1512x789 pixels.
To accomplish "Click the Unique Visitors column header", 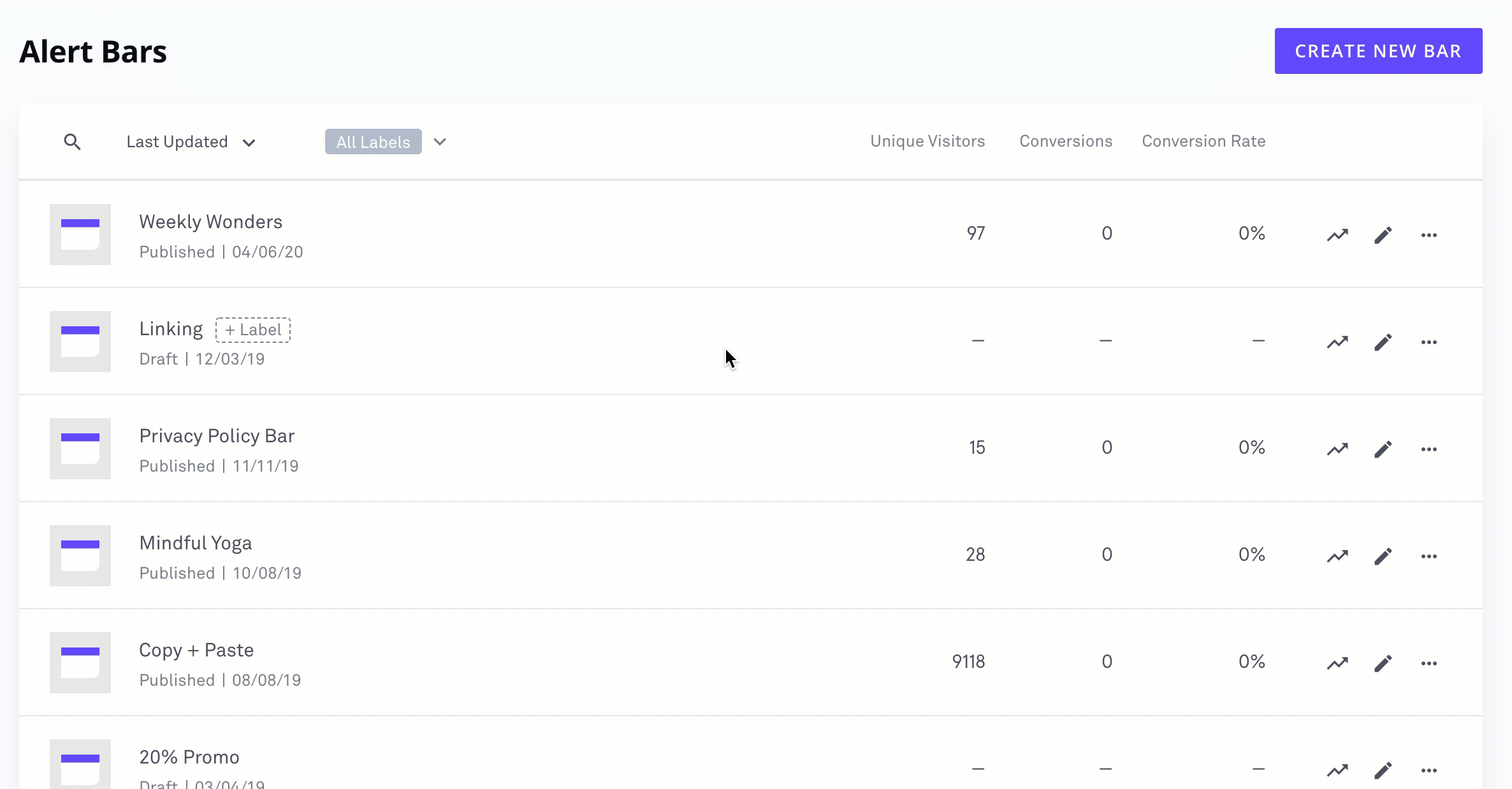I will [927, 141].
